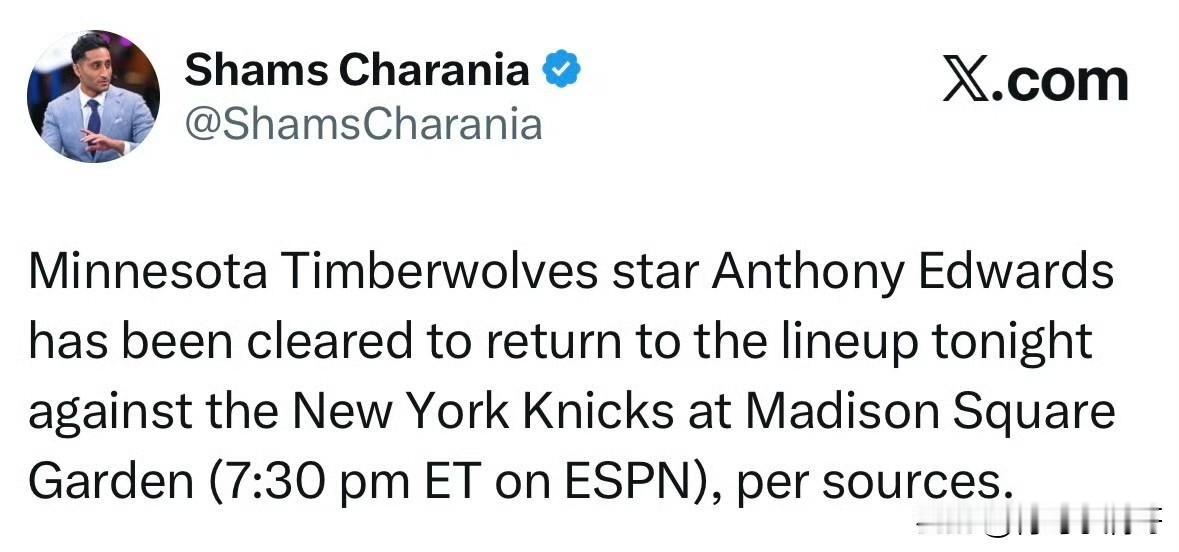Click the phrase "per sources"
The height and width of the screenshot is (552, 1179).
pyautogui.click(x=869, y=483)
